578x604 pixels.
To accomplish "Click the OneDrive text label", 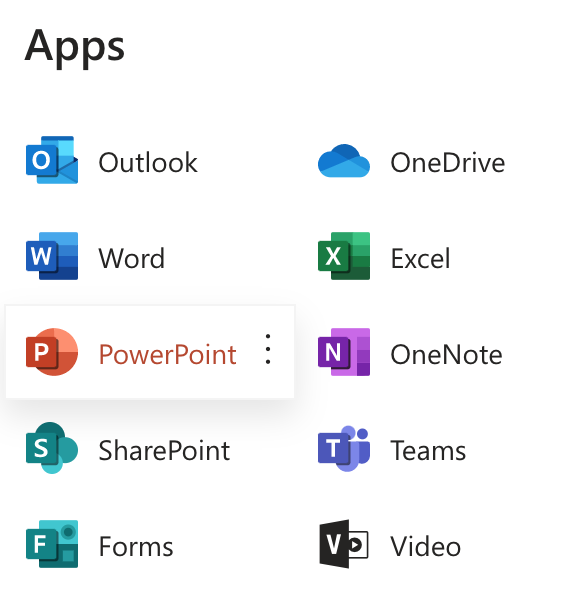I will pyautogui.click(x=447, y=162).
